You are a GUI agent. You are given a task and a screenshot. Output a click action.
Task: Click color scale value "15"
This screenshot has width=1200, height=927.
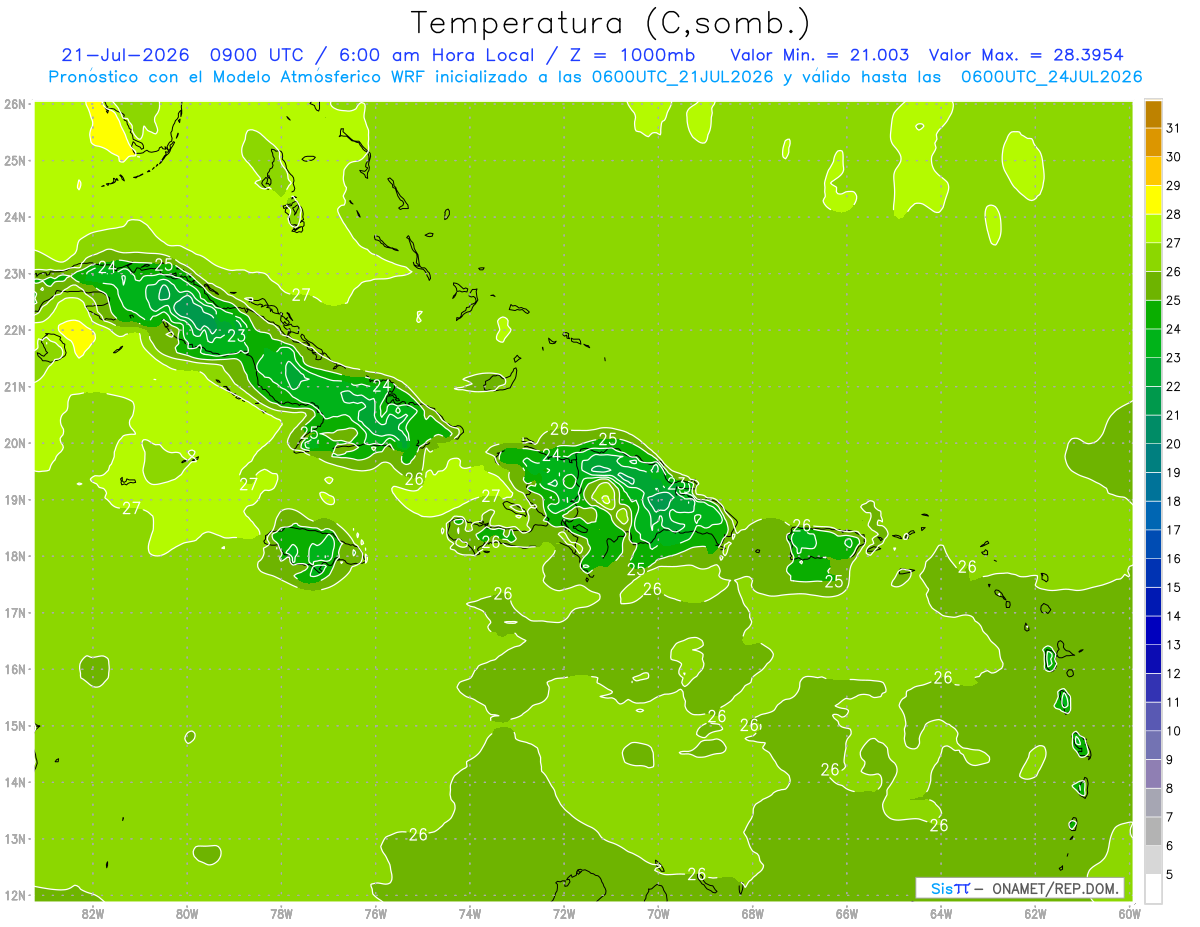pyautogui.click(x=1173, y=587)
